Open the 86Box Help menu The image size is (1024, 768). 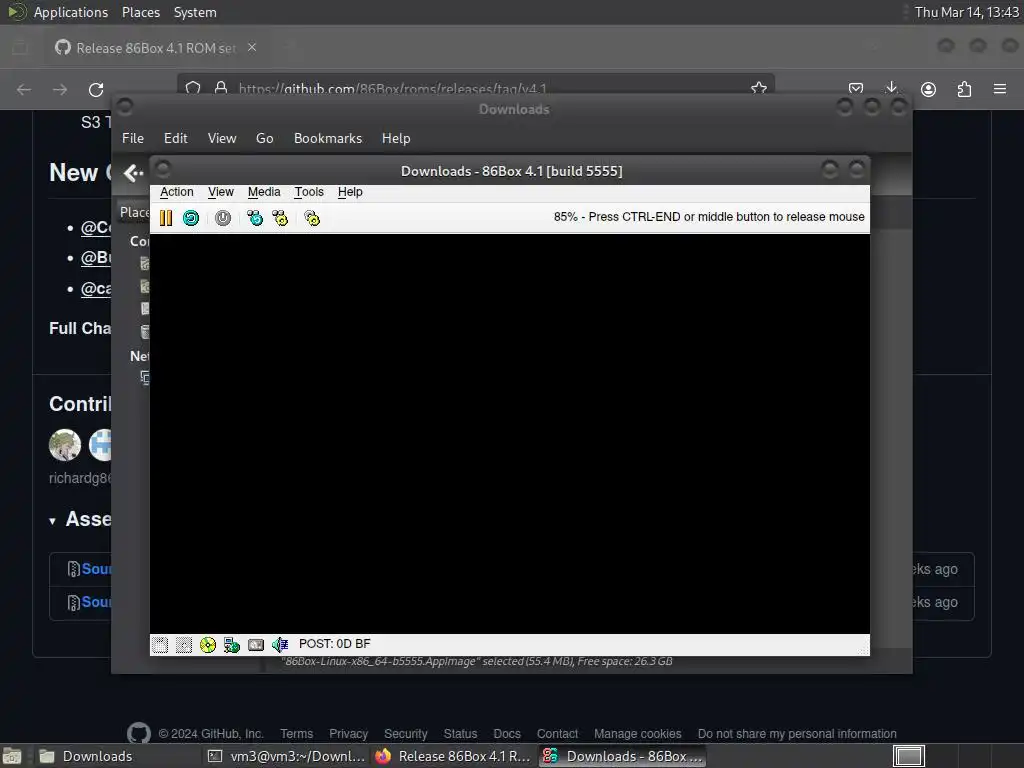coord(350,192)
